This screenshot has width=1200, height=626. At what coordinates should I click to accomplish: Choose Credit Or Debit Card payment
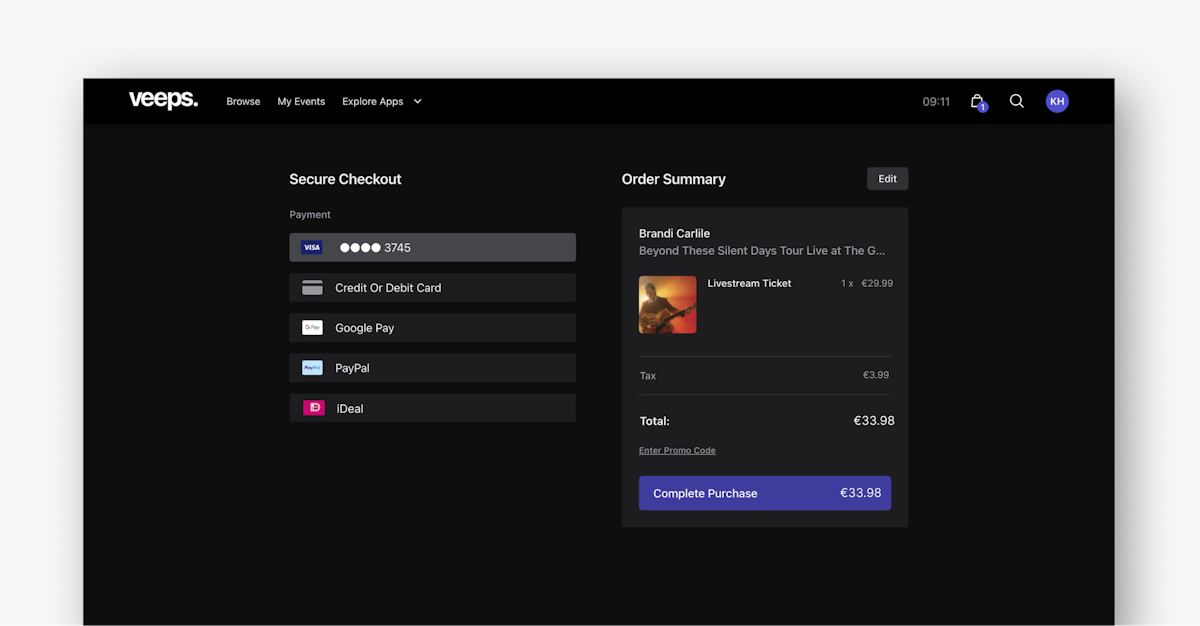pyautogui.click(x=432, y=288)
